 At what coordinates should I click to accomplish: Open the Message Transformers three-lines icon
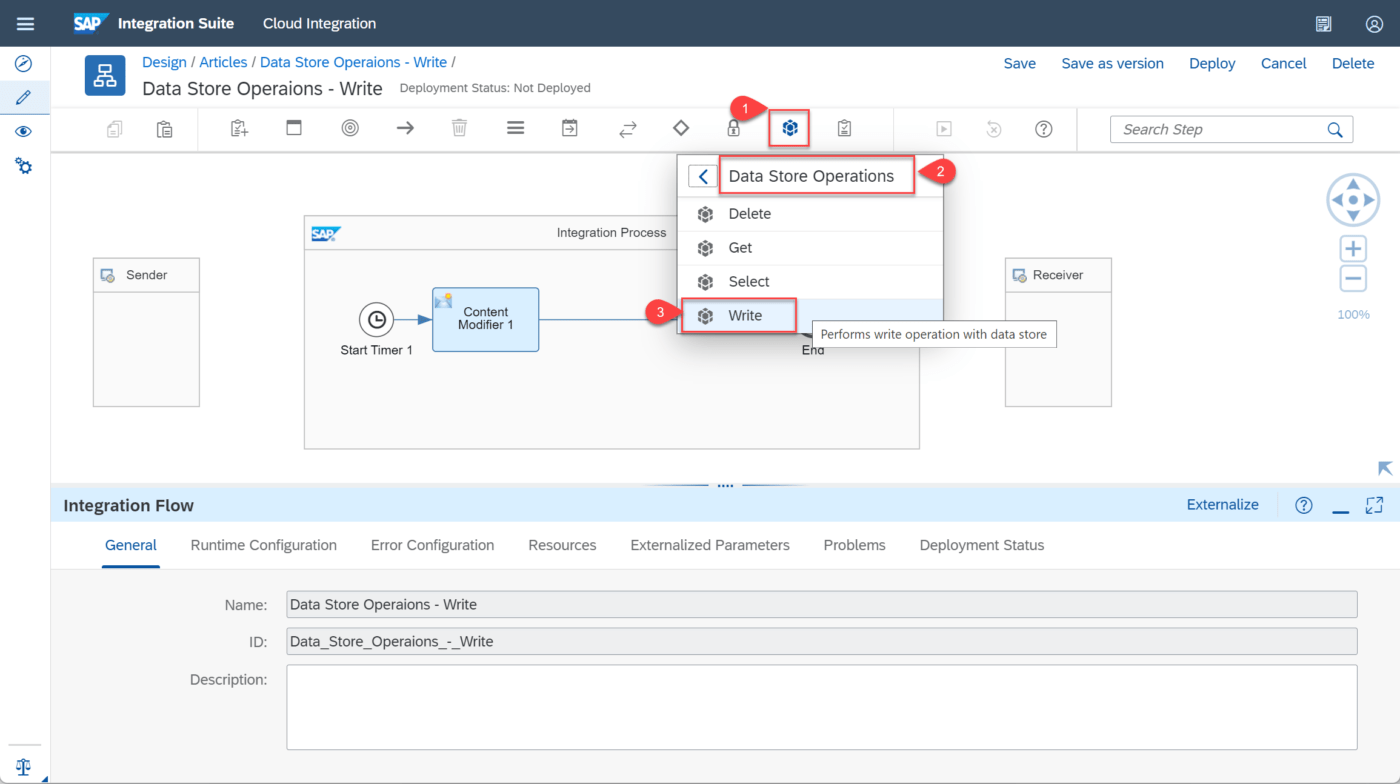(516, 128)
